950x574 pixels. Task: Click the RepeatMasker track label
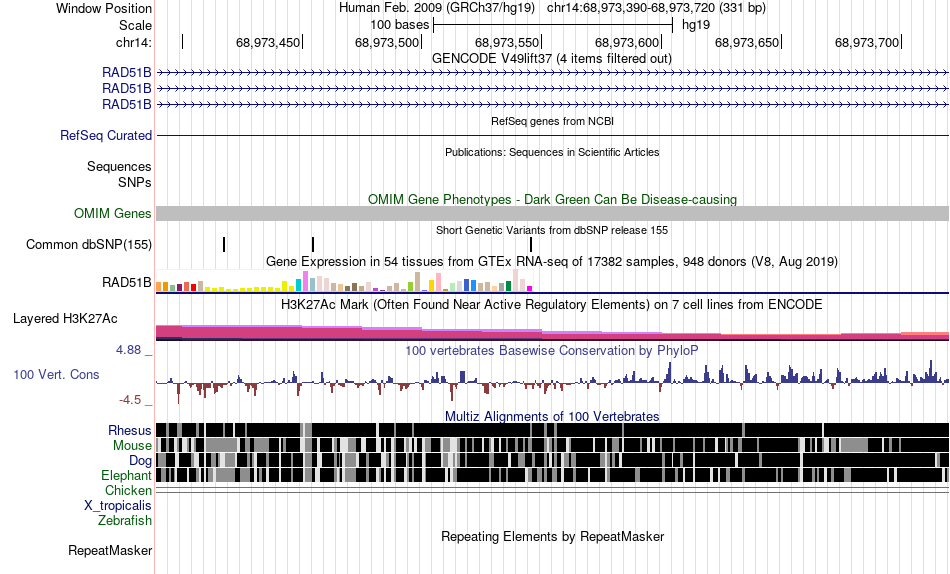pyautogui.click(x=110, y=550)
